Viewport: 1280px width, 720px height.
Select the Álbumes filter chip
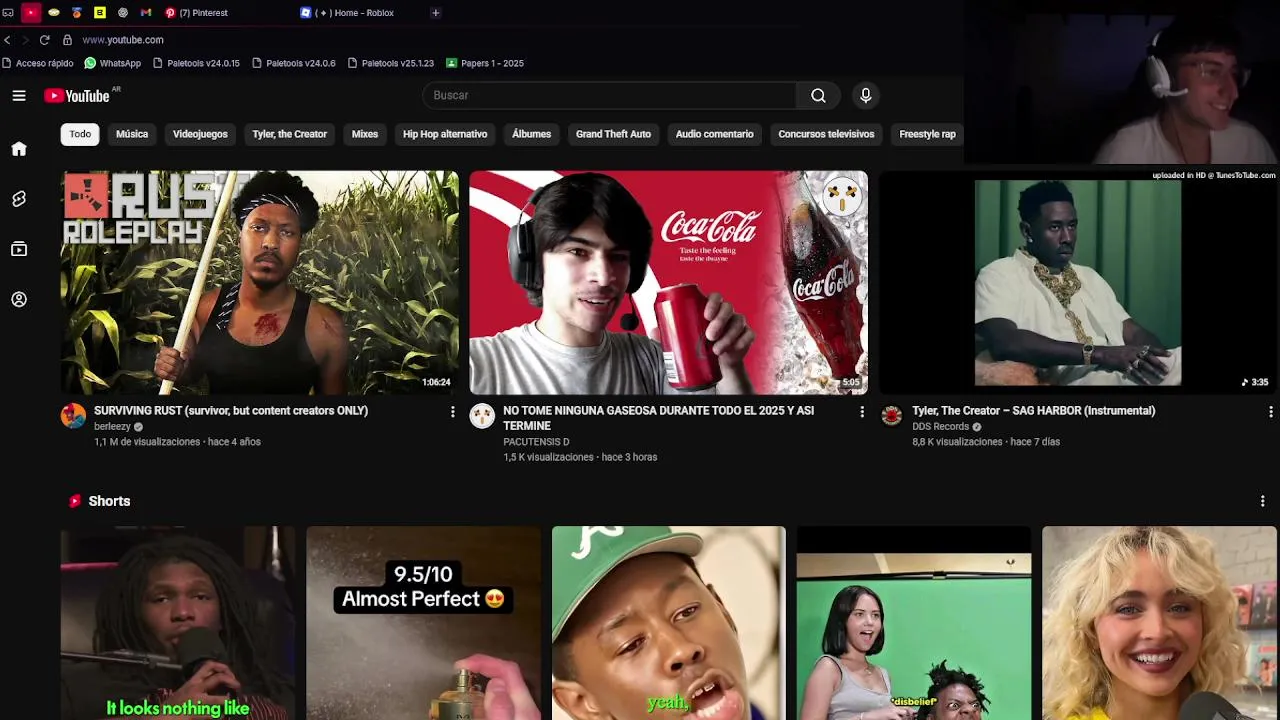click(532, 134)
